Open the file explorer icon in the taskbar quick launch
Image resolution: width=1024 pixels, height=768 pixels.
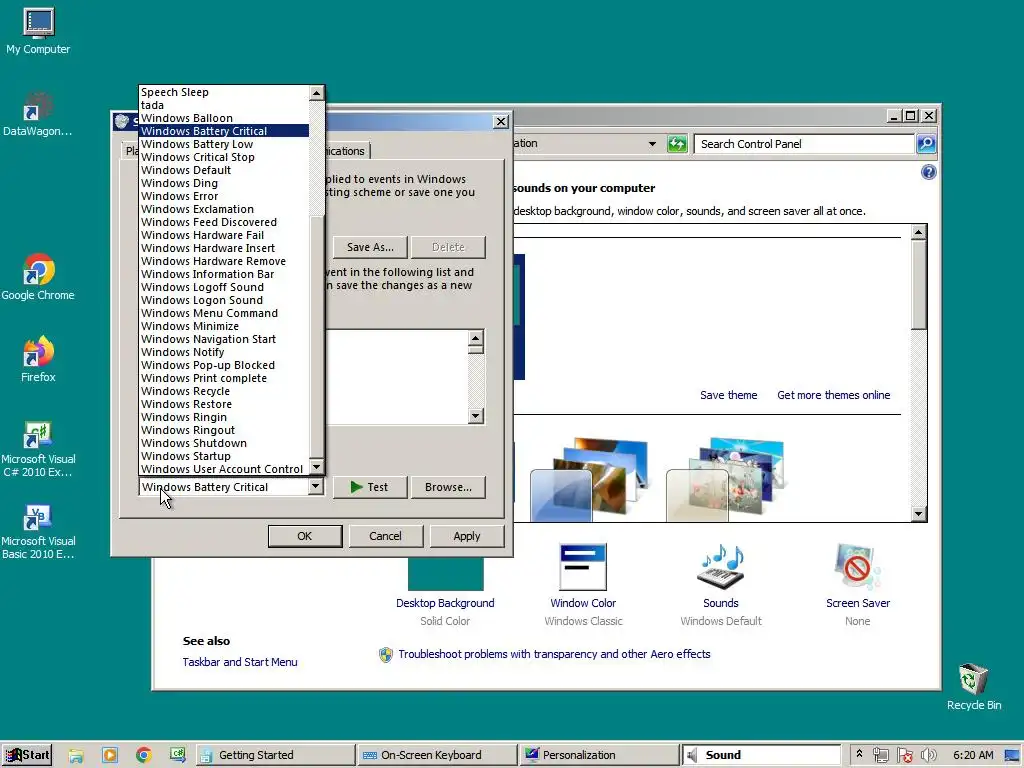(x=76, y=755)
